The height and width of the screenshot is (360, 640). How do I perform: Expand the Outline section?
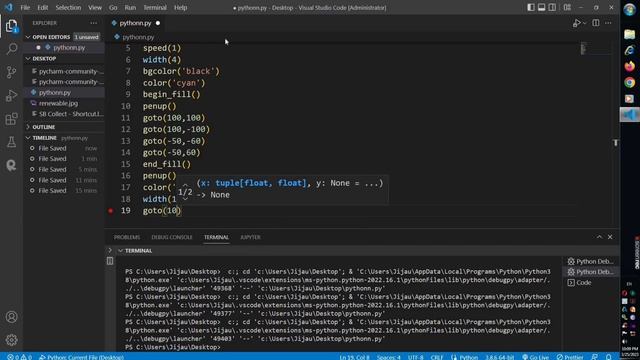(x=28, y=127)
